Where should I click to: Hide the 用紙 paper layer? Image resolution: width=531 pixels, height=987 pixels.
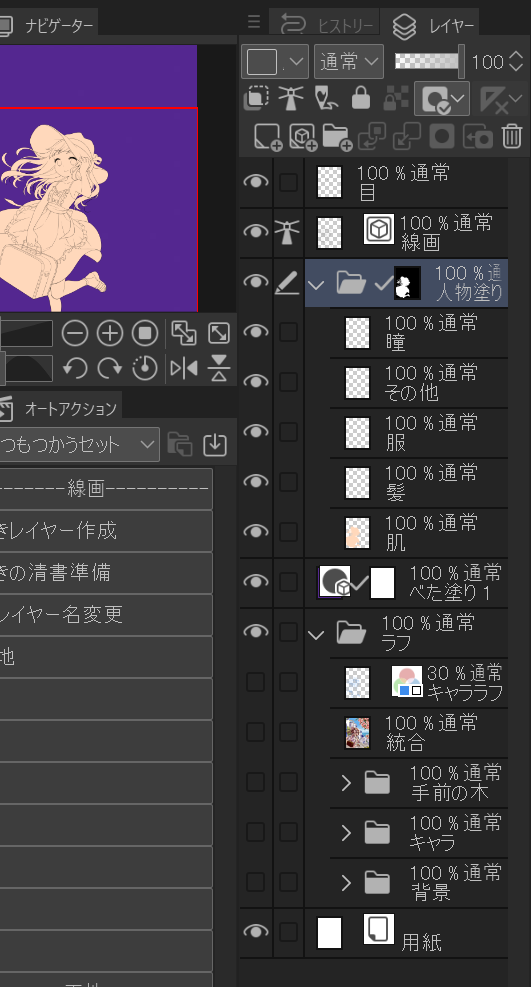(x=255, y=932)
